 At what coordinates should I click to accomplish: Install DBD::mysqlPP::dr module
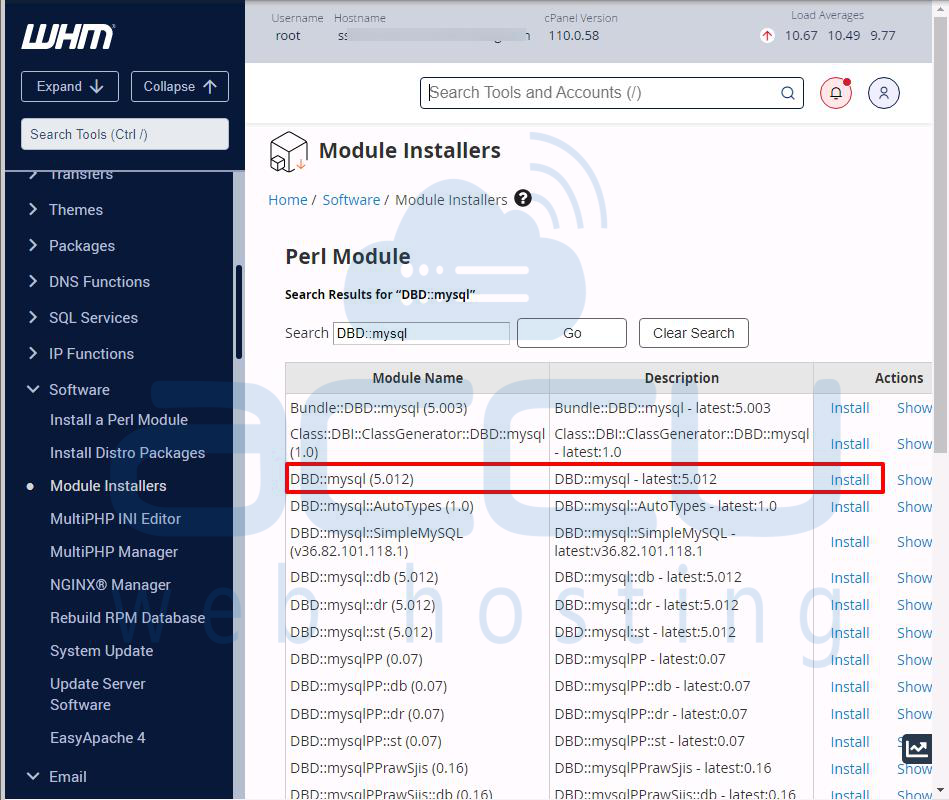point(850,714)
